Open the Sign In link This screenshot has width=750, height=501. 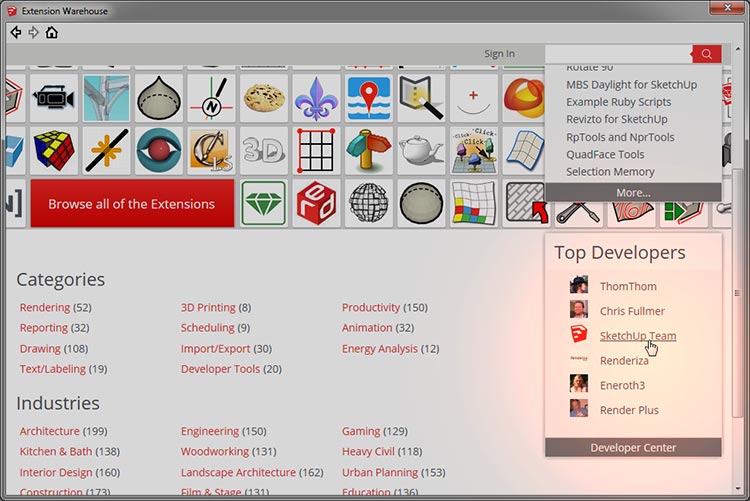click(499, 54)
